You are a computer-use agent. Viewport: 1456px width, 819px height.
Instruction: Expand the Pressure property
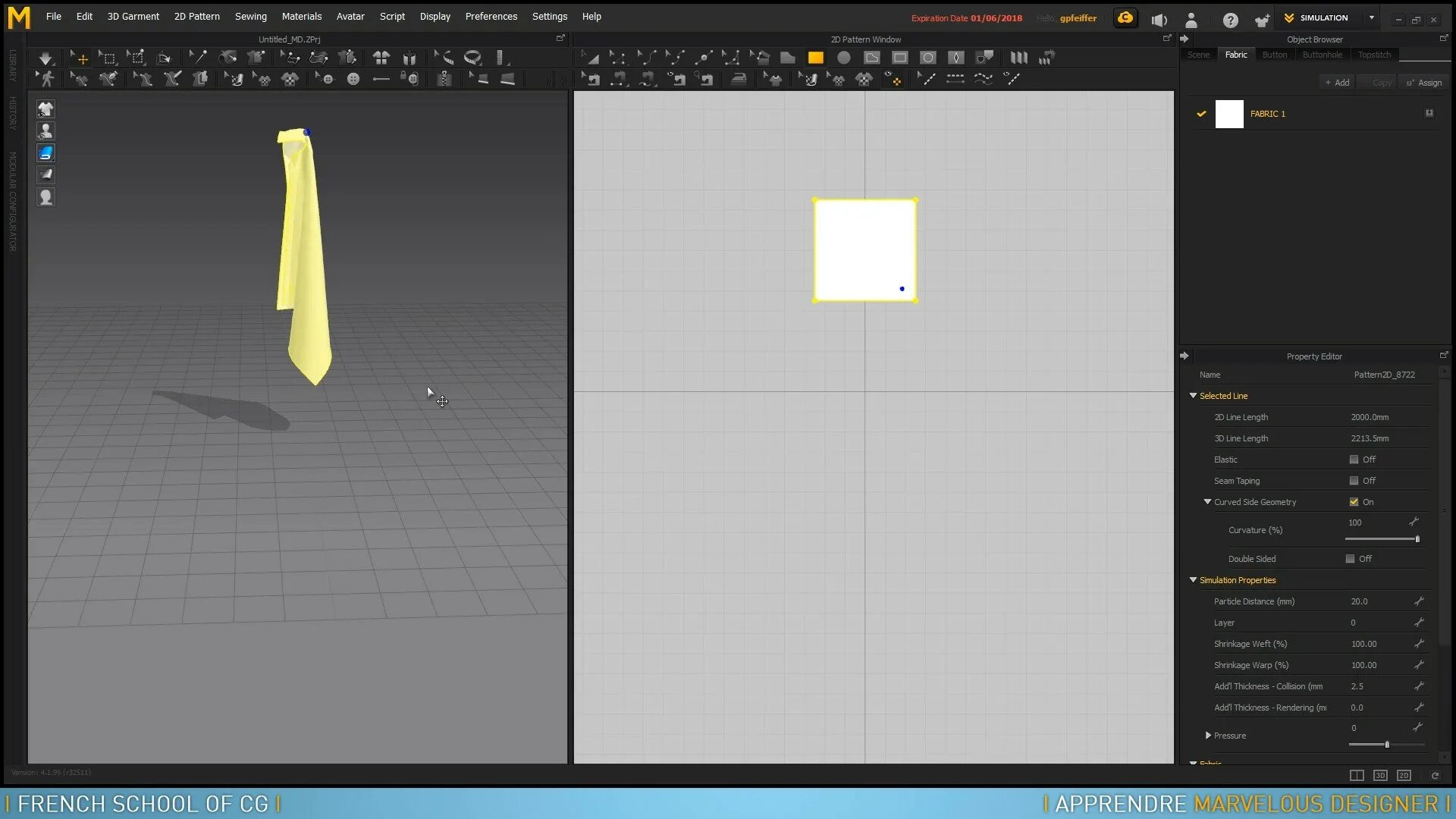point(1208,736)
